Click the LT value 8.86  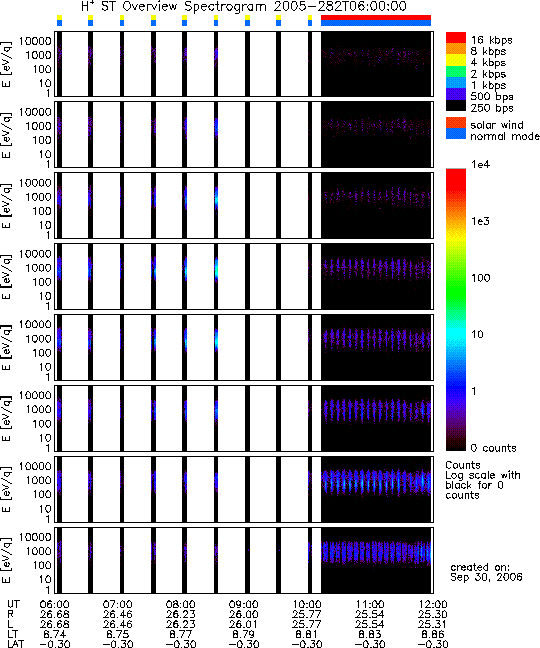tap(433, 634)
